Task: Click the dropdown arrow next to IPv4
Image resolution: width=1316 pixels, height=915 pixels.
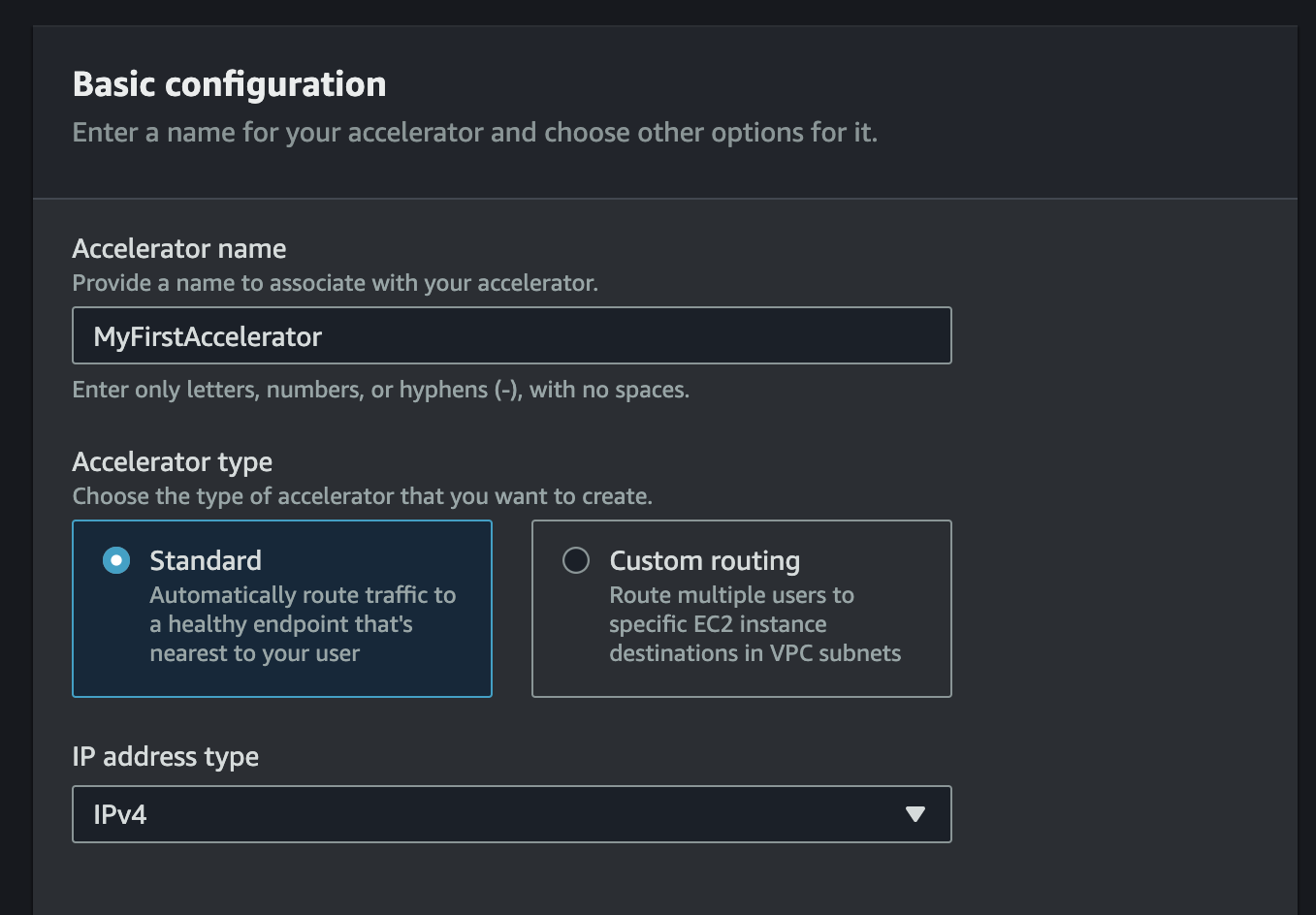Action: [x=913, y=814]
